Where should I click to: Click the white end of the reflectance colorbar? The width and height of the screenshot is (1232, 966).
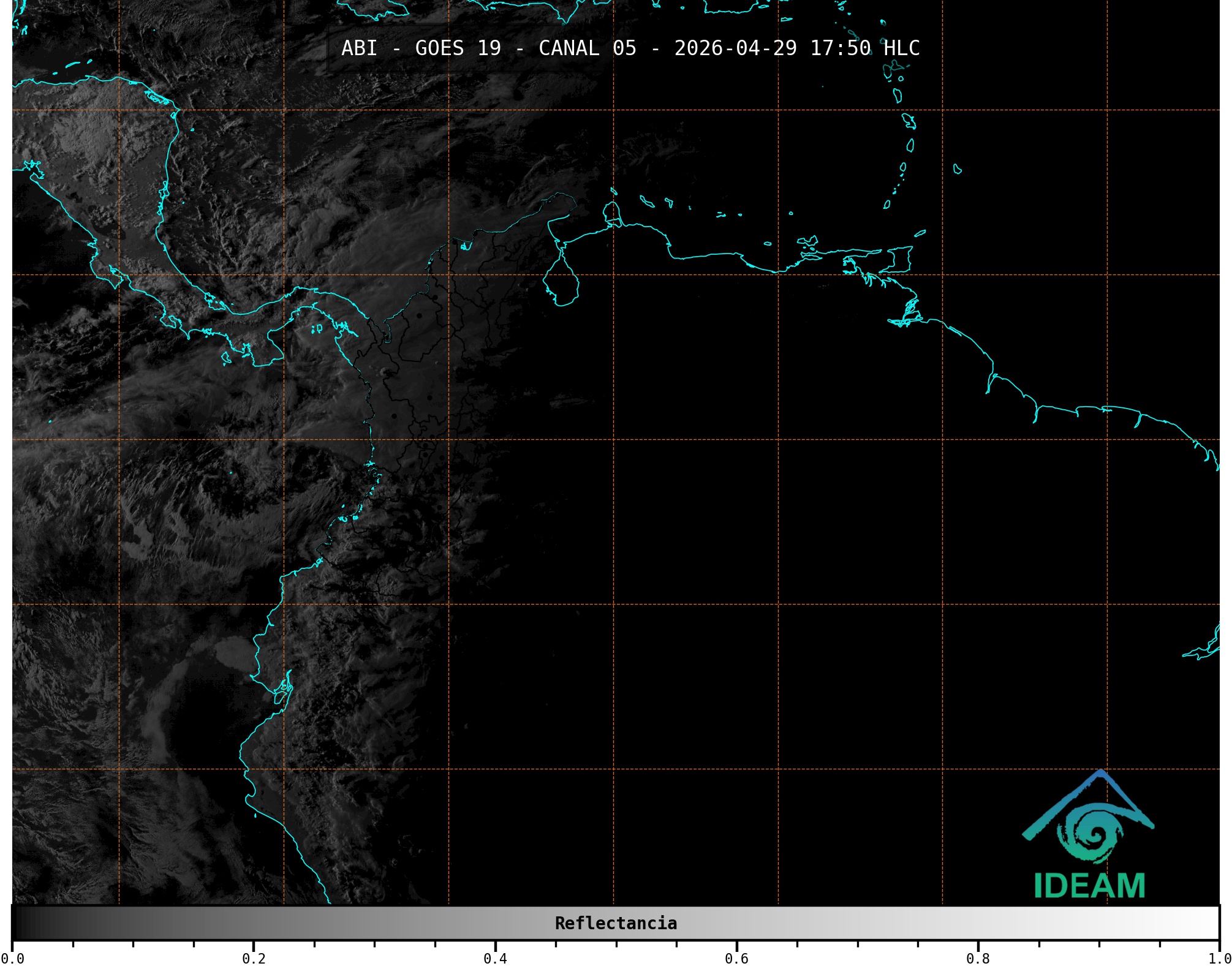click(1210, 923)
